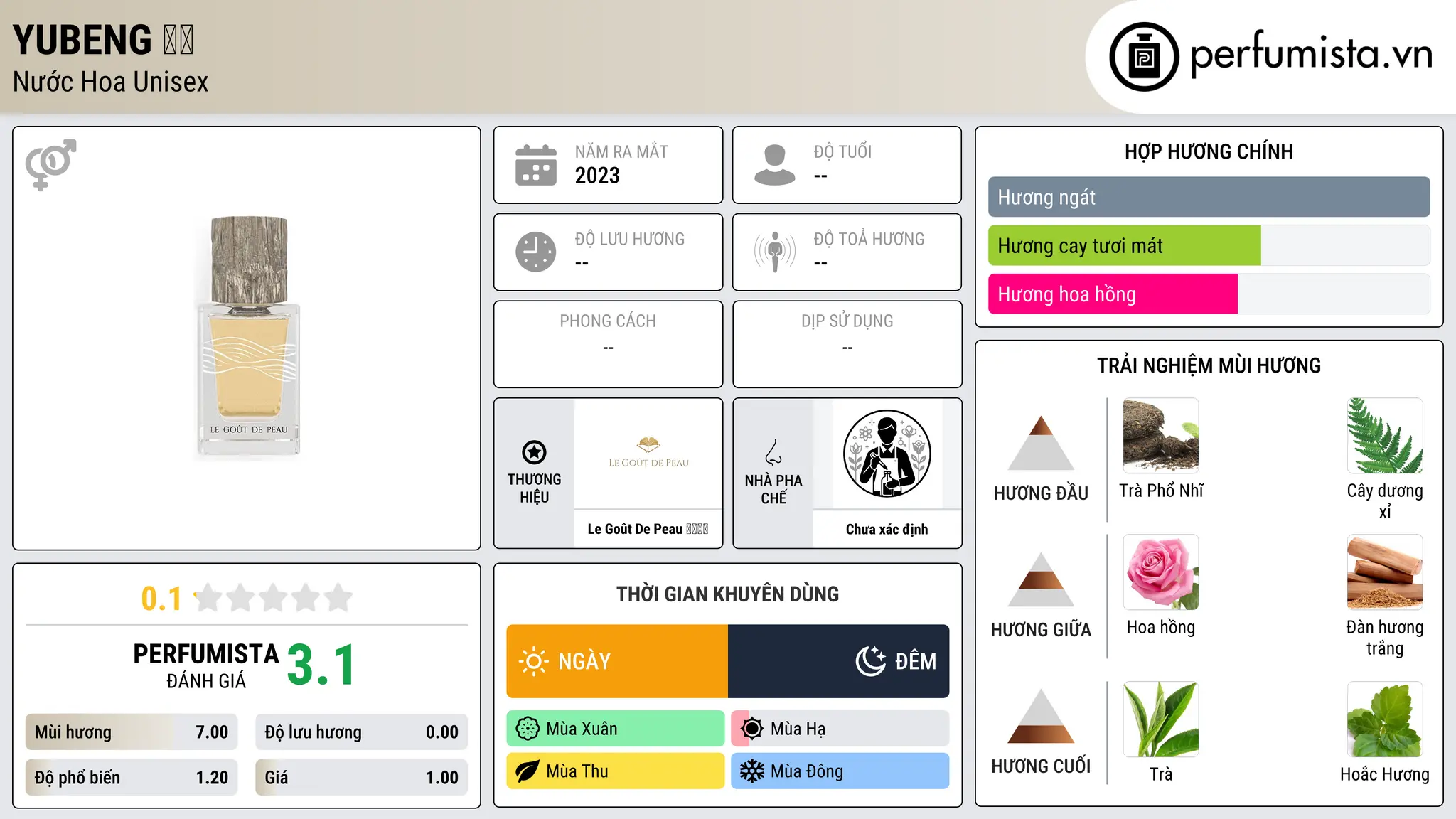
Task: Choose the Mùa Xuân season bar
Action: coord(616,729)
